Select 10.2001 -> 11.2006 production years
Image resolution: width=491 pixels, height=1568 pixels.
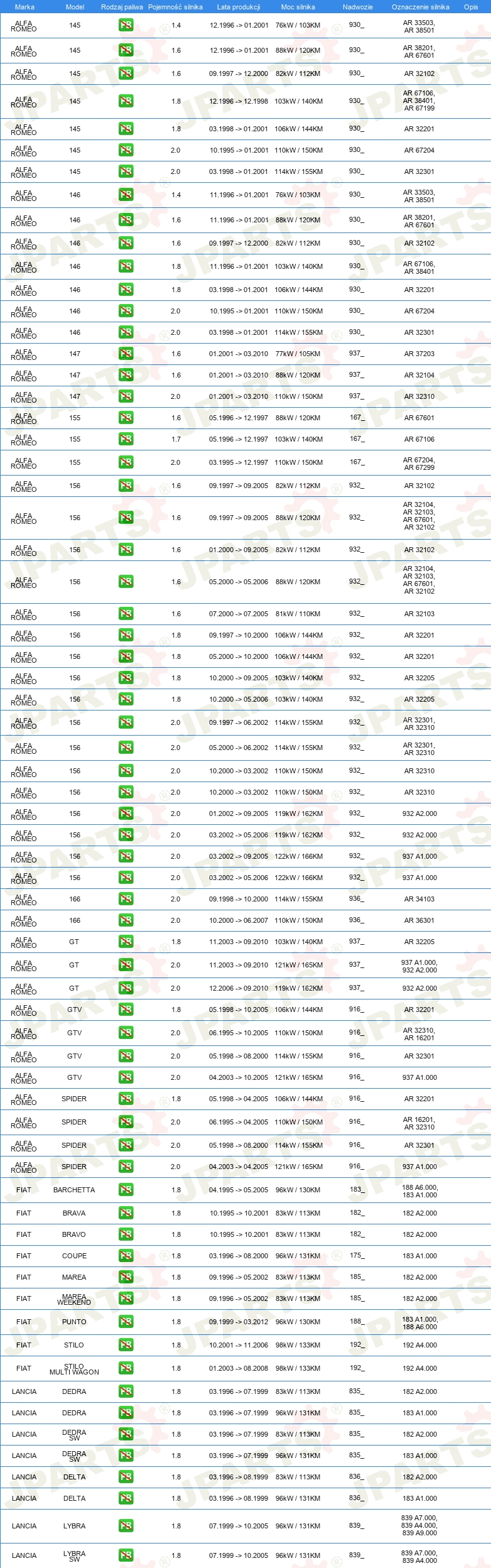239,1346
